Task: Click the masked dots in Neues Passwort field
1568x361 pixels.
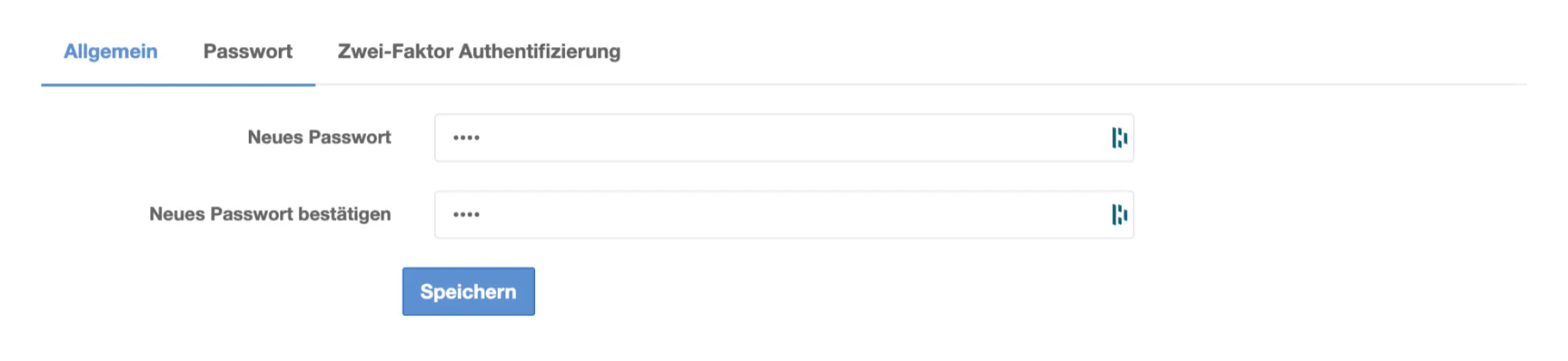Action: coord(466,138)
